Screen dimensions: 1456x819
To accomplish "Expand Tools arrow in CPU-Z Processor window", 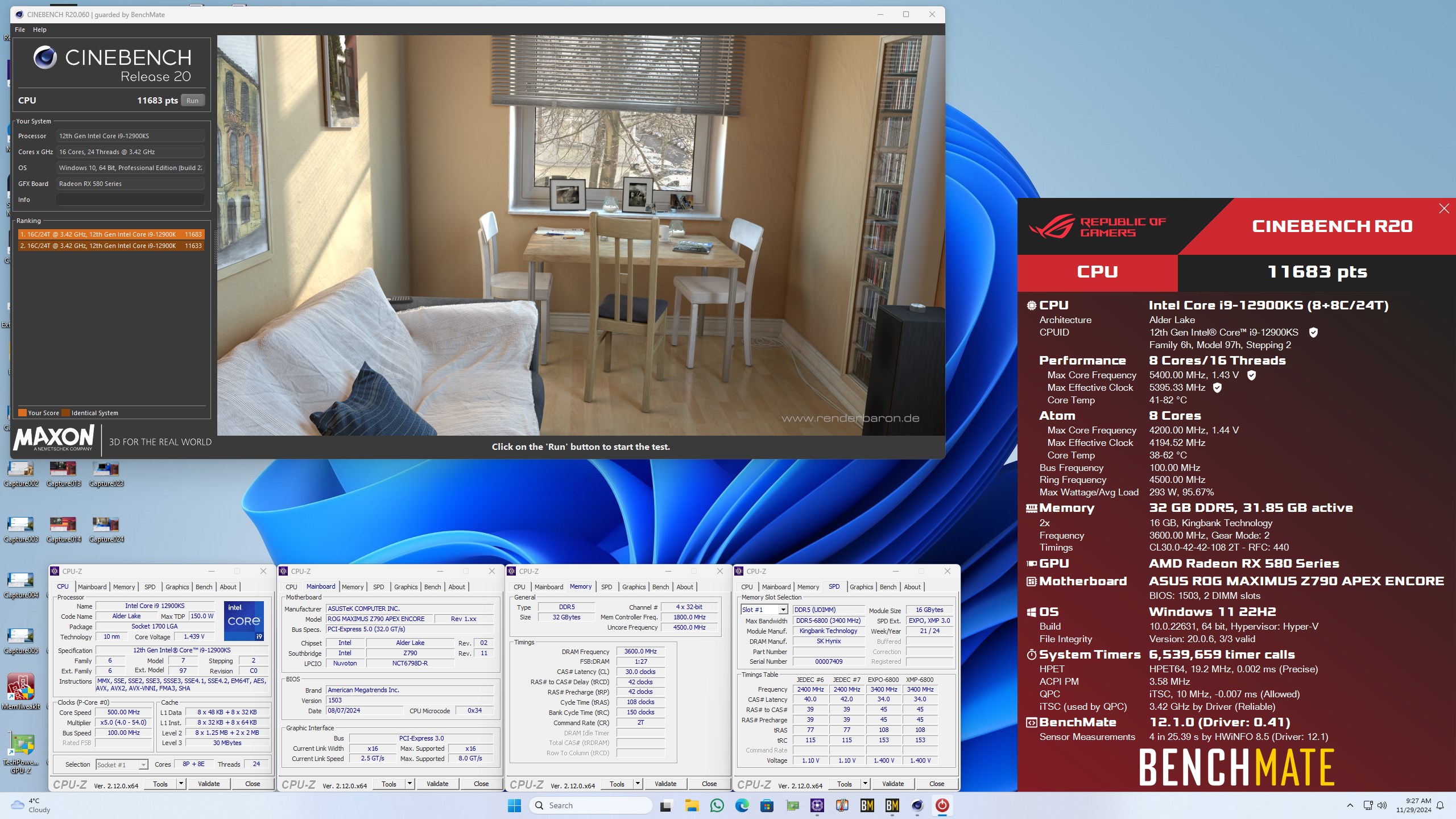I will [181, 784].
